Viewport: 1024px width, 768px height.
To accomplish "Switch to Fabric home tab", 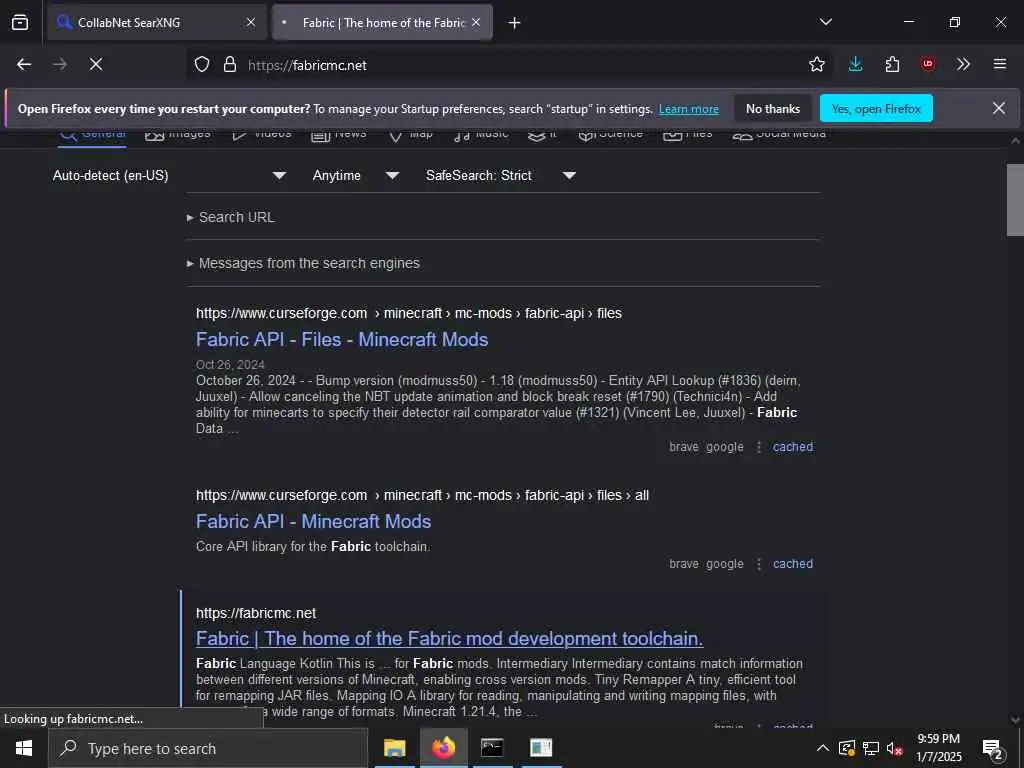I will coord(382,22).
